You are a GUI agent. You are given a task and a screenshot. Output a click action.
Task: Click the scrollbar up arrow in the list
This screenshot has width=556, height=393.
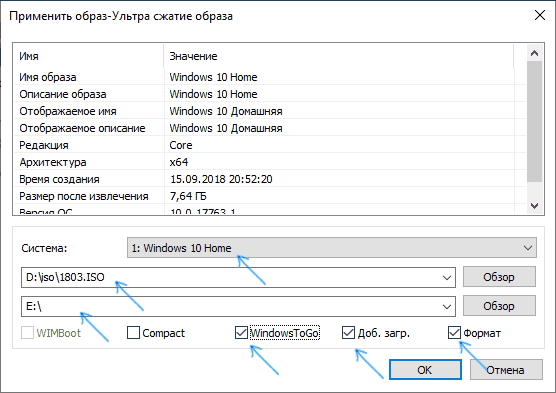point(534,53)
